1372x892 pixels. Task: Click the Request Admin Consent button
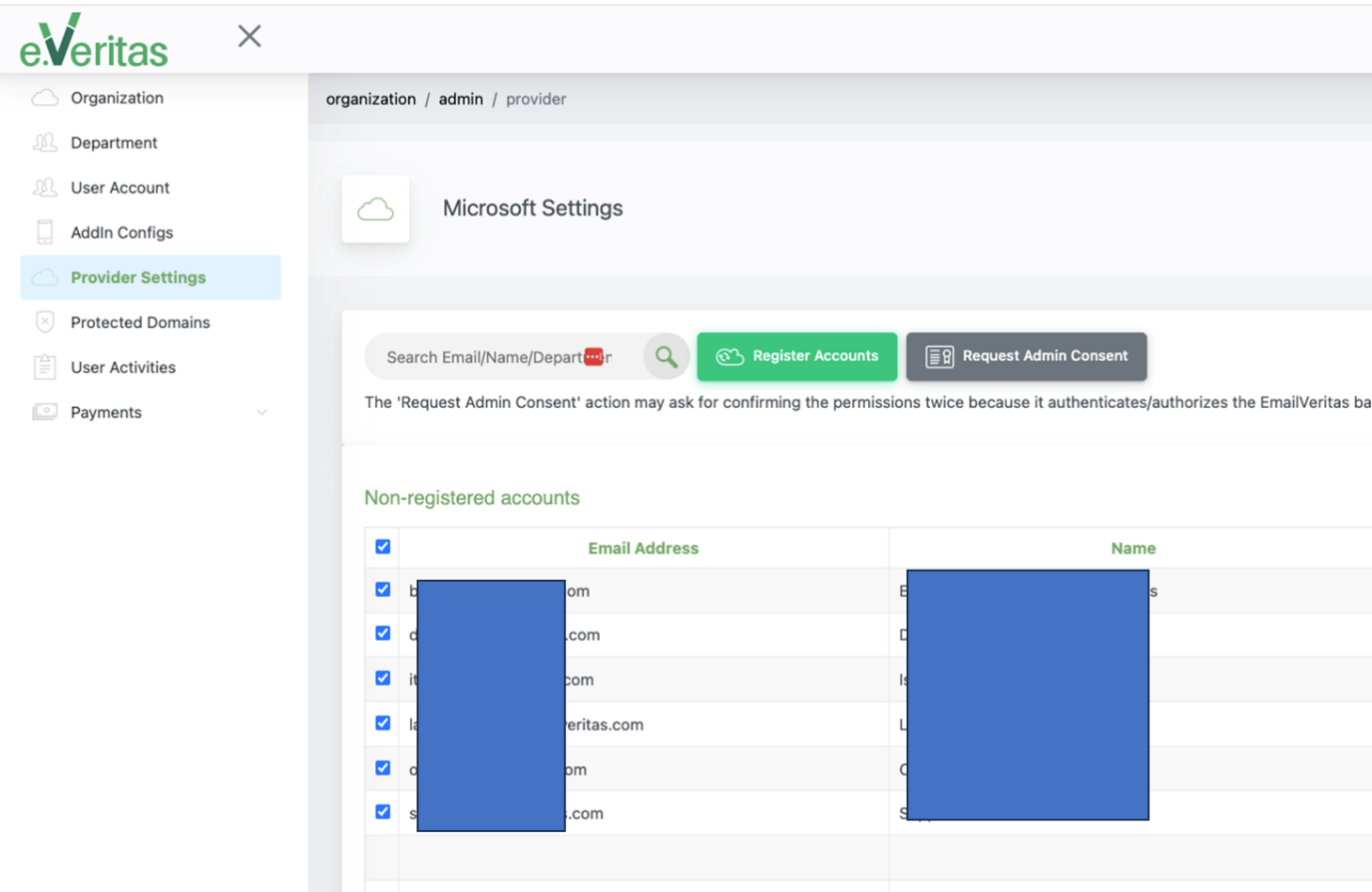(x=1026, y=356)
